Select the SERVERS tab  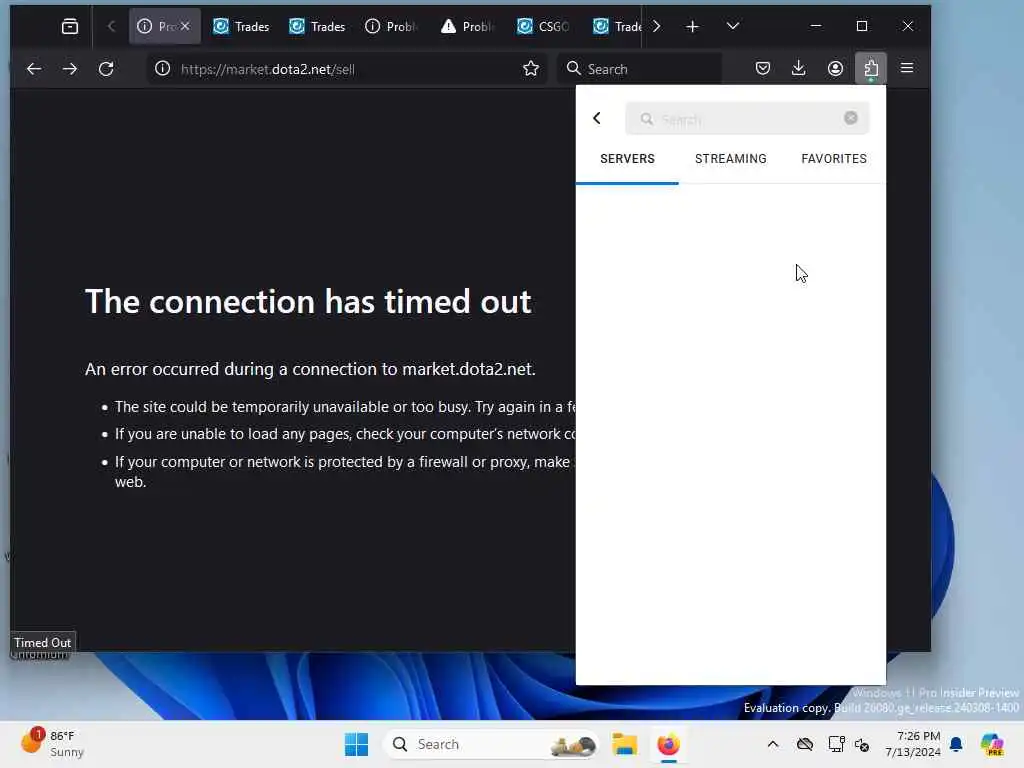tap(627, 159)
